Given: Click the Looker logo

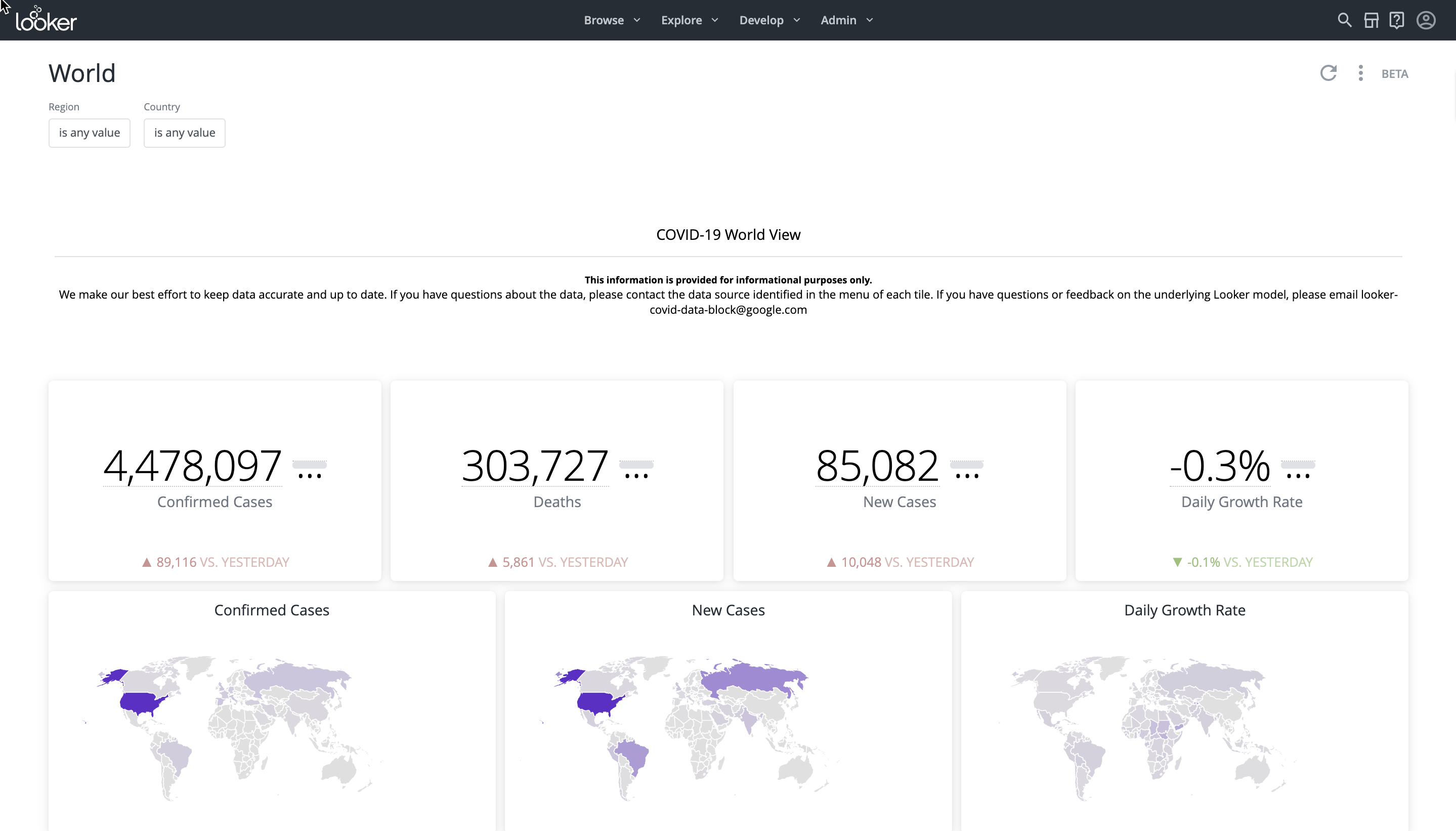Looking at the screenshot, I should 46,20.
